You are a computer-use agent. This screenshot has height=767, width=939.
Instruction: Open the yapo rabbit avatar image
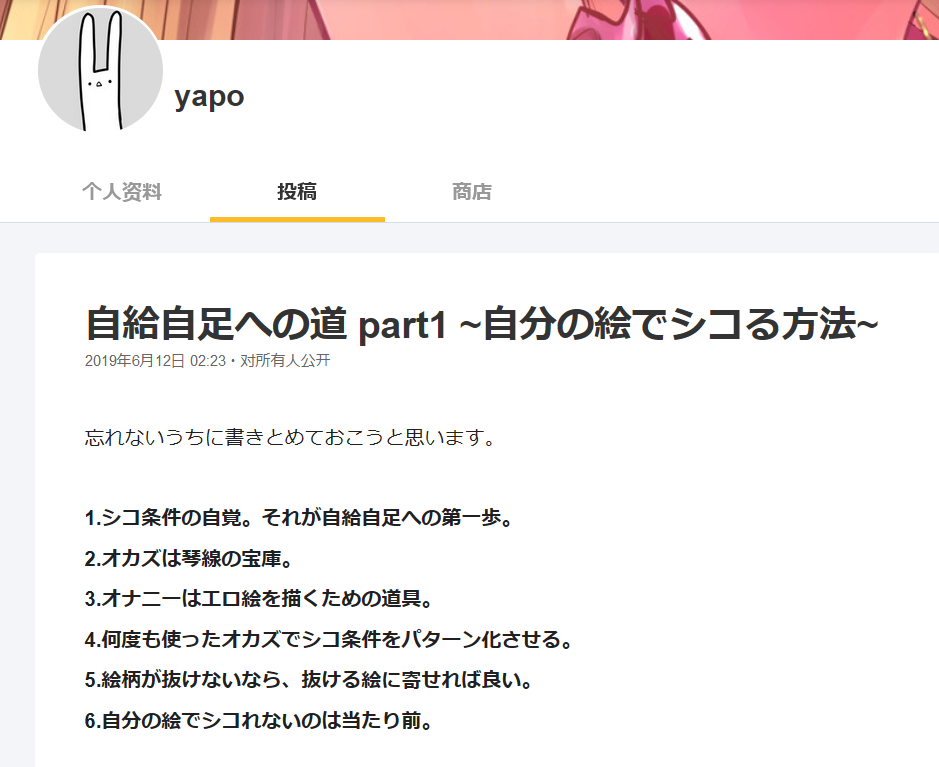(101, 69)
